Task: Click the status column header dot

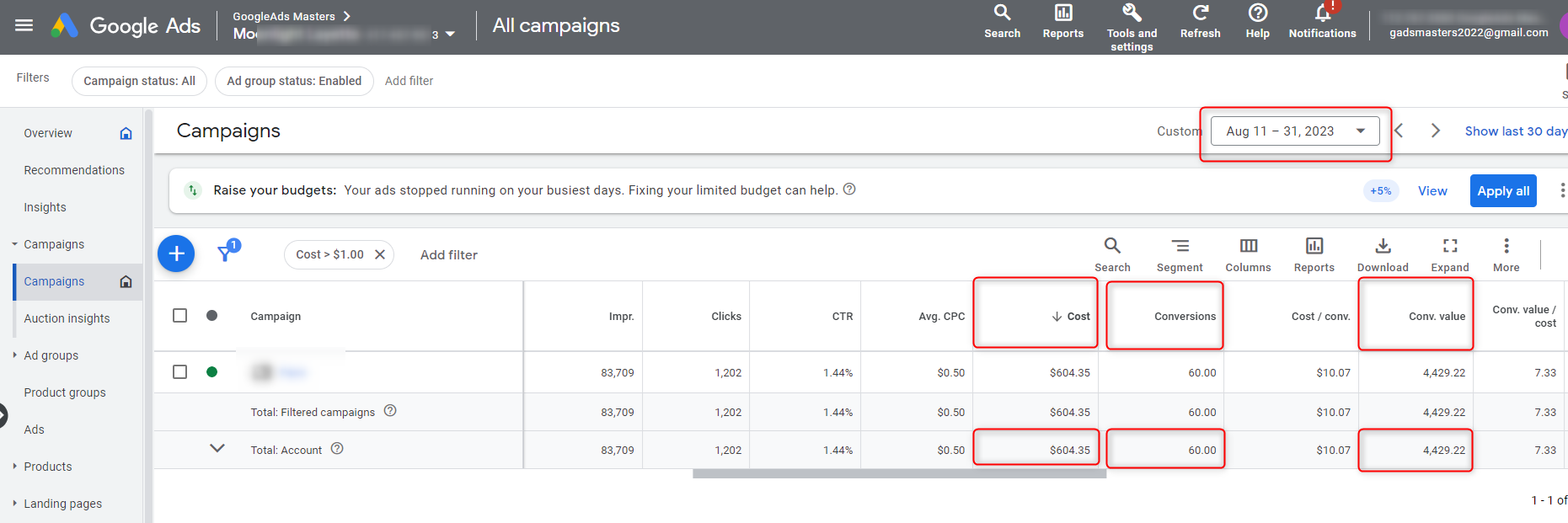Action: pos(211,315)
